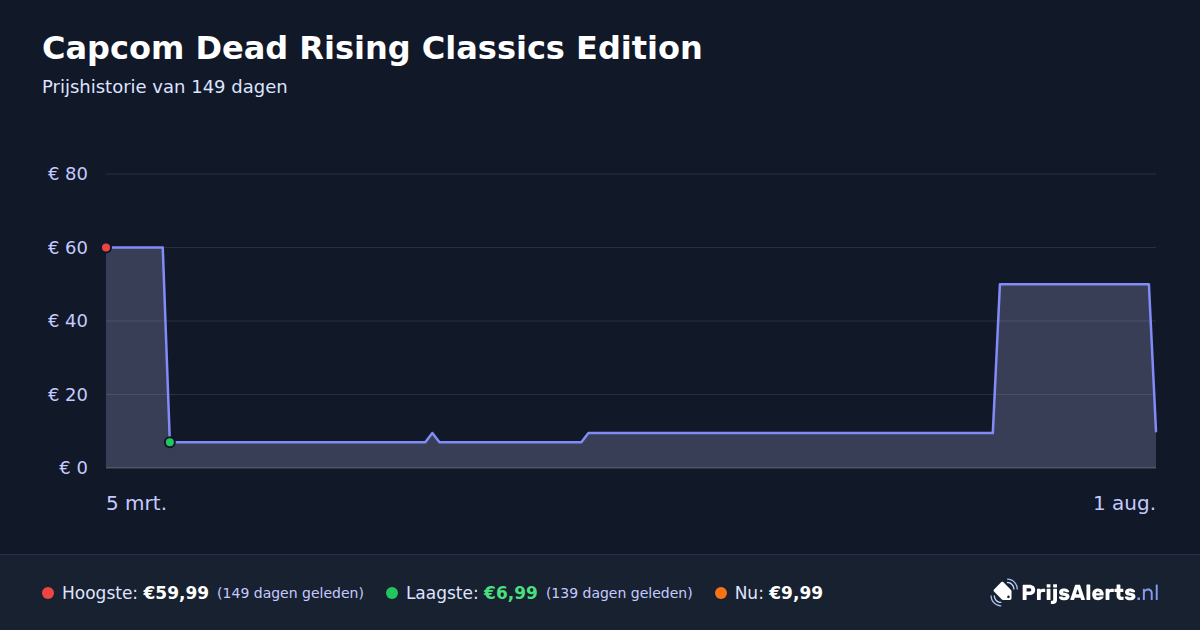Click the PrijsAlerts tag logo icon
The image size is (1200, 630).
click(1002, 593)
